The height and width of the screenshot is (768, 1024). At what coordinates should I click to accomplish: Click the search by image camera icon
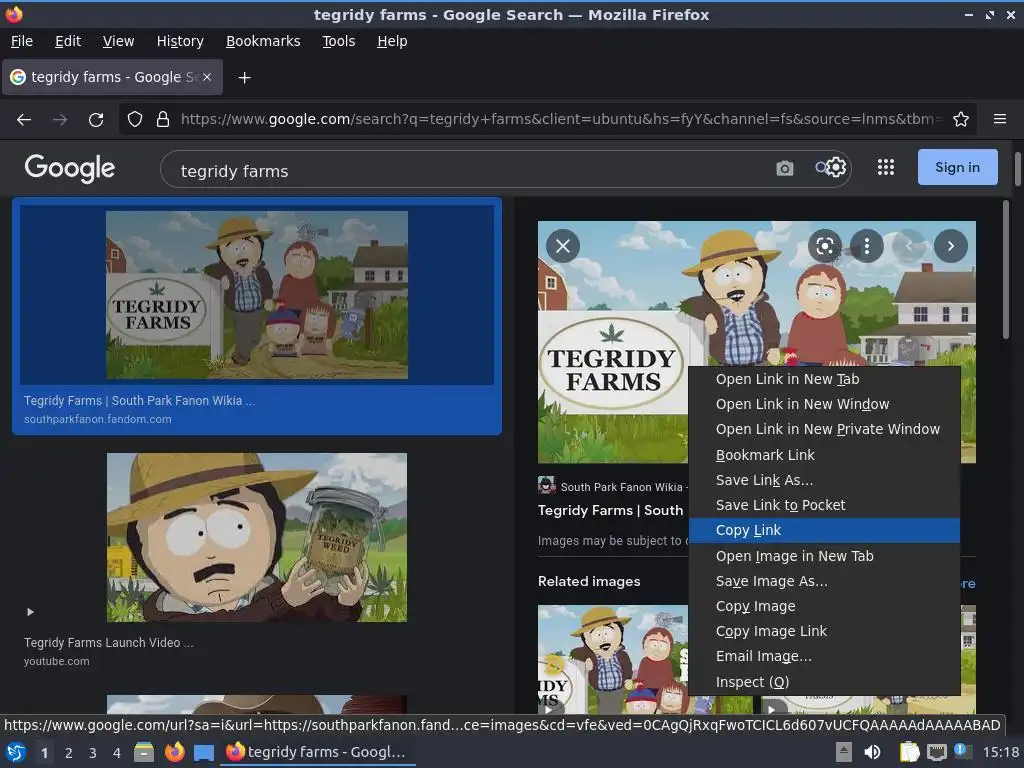click(x=785, y=168)
